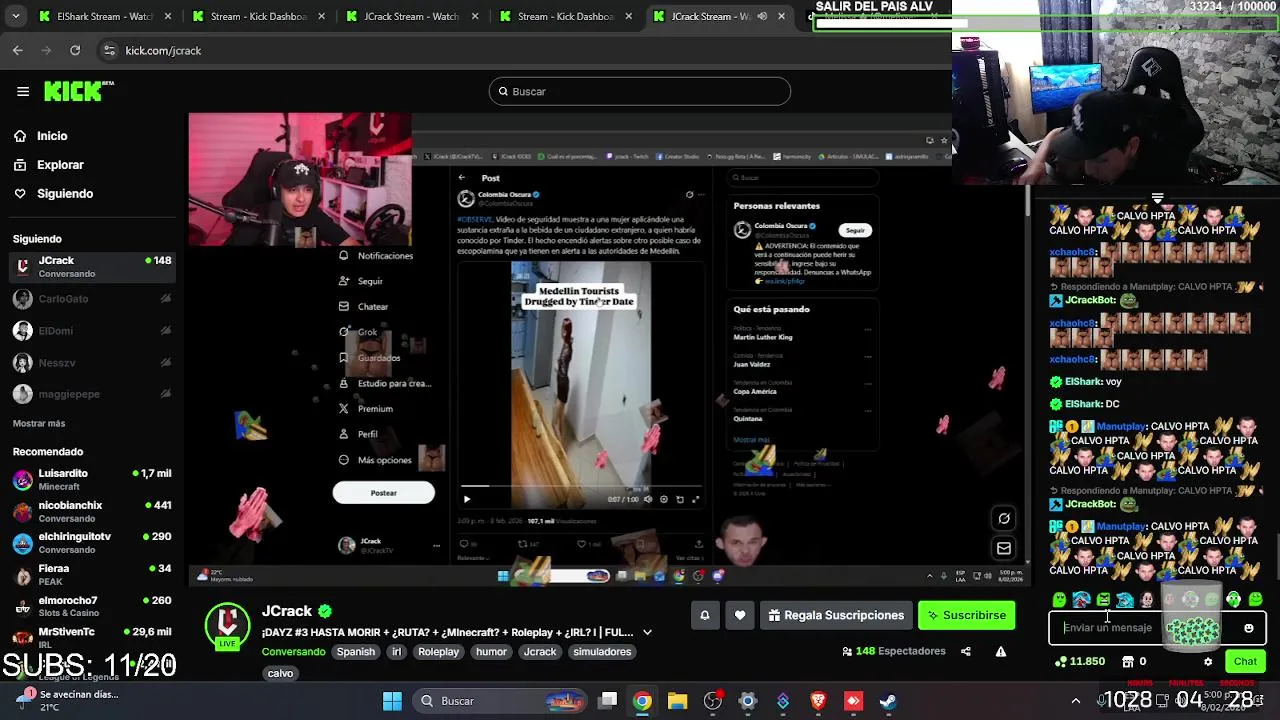This screenshot has width=1280, height=720.
Task: Open Google Chrome from taskbar
Action: (642, 701)
